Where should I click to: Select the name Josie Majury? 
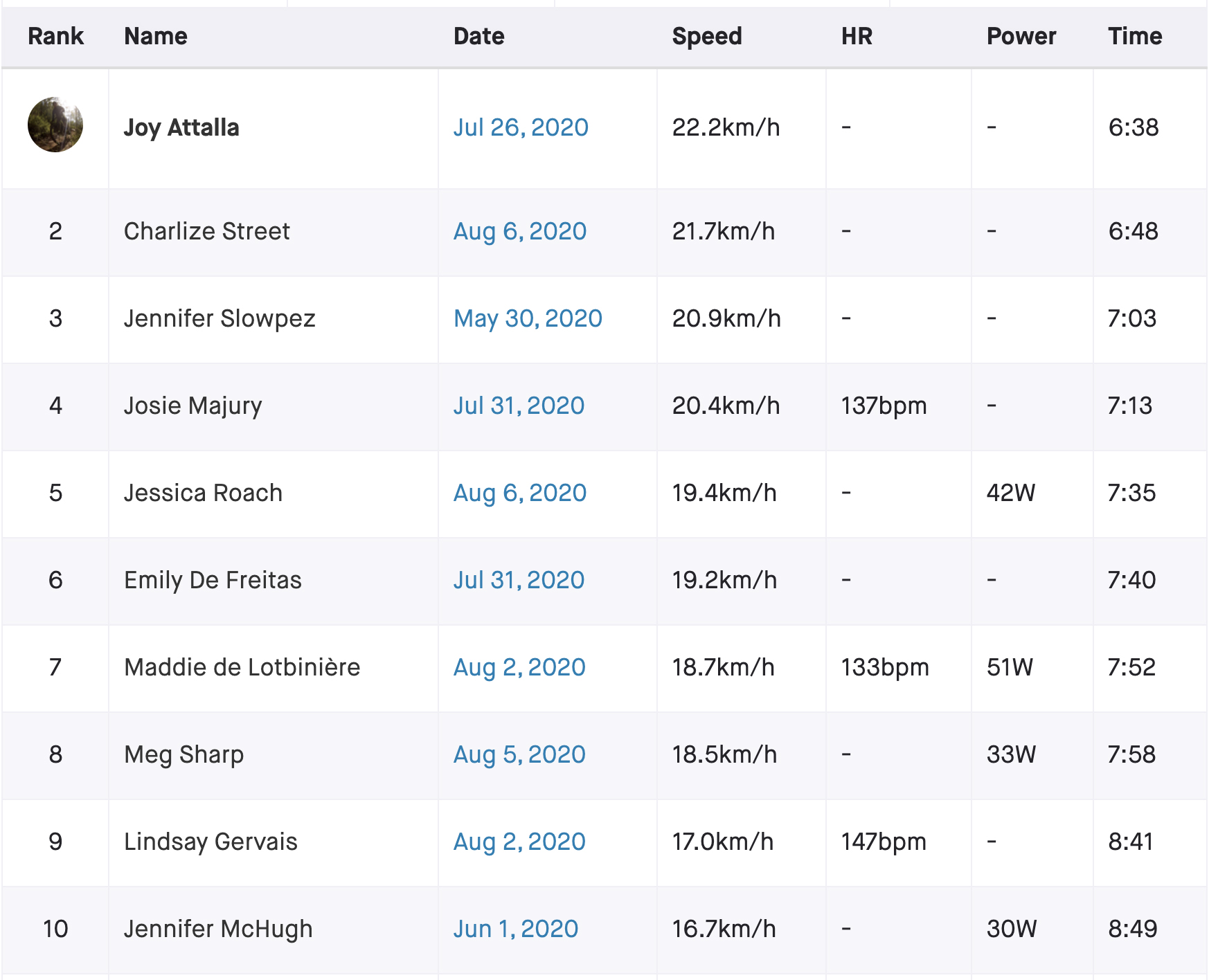click(x=193, y=406)
